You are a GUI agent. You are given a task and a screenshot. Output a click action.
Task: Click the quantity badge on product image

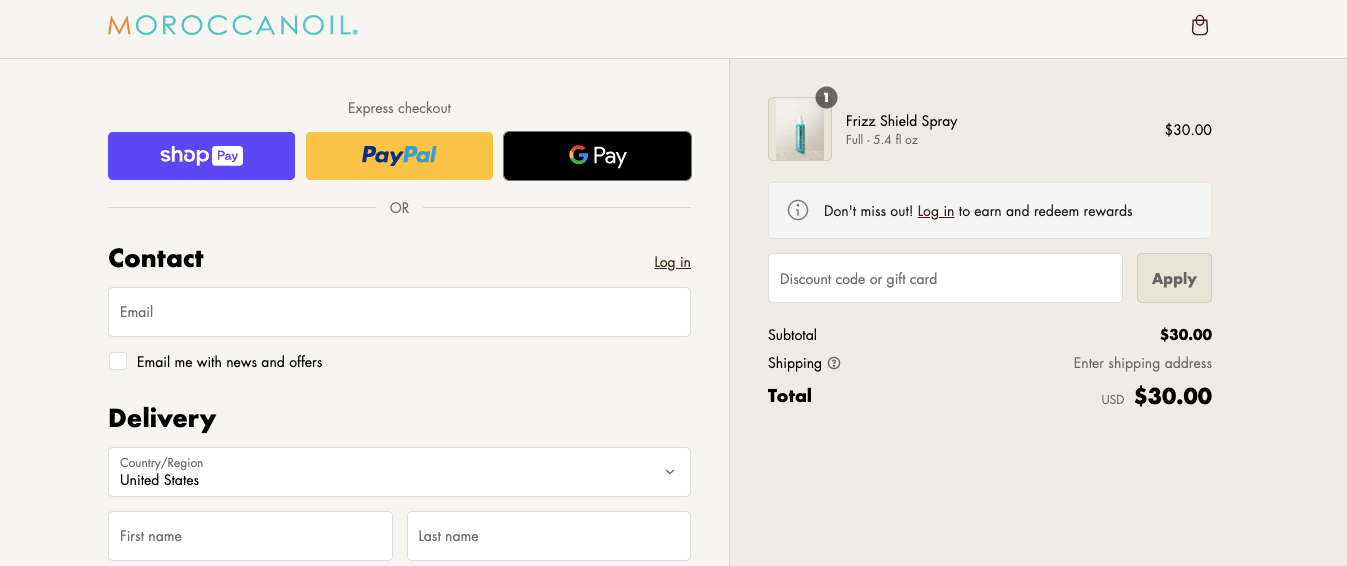coord(826,97)
